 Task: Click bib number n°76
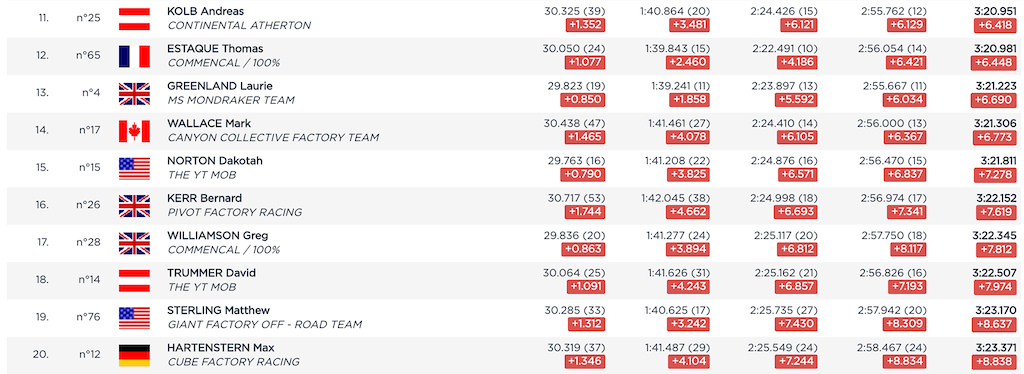88,317
